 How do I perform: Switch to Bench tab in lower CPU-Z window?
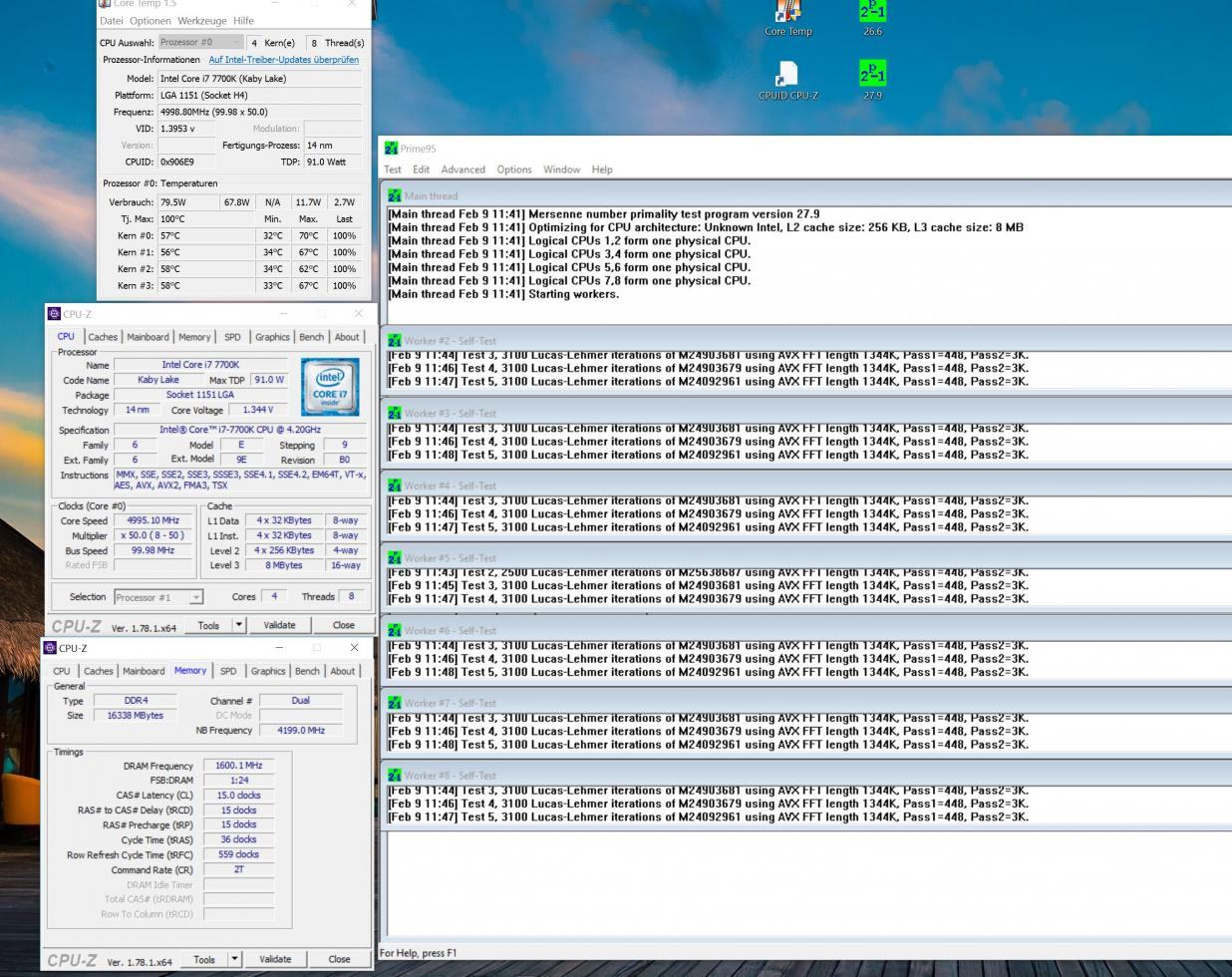tap(307, 671)
